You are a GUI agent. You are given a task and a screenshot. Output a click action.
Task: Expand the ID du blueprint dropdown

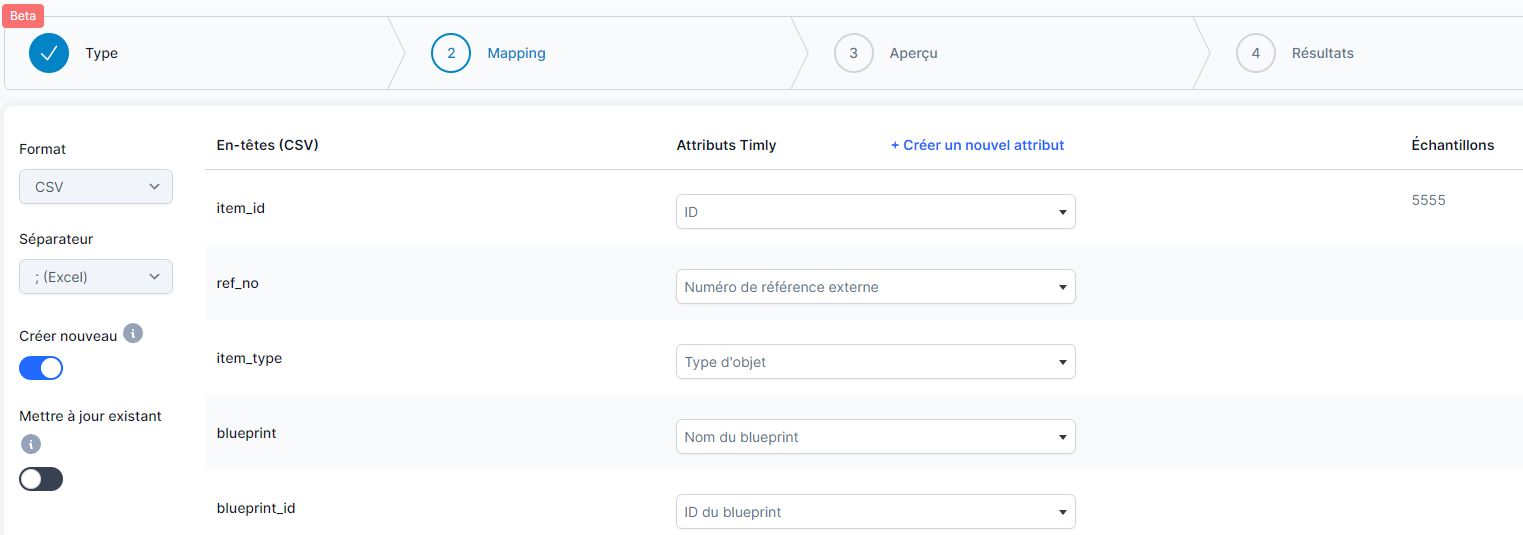point(875,512)
